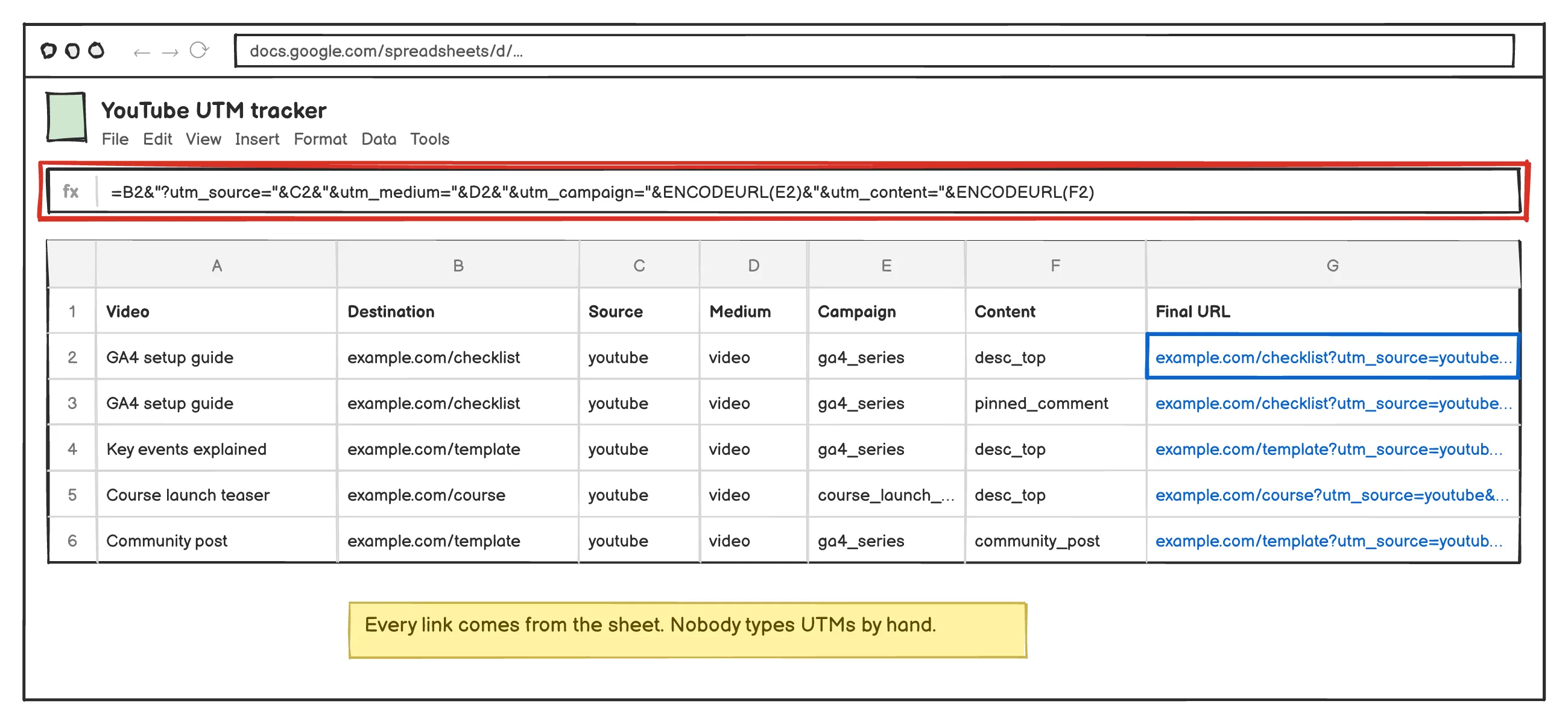1568x724 pixels.
Task: Select the 'example.com/course' destination cell
Action: [458, 495]
